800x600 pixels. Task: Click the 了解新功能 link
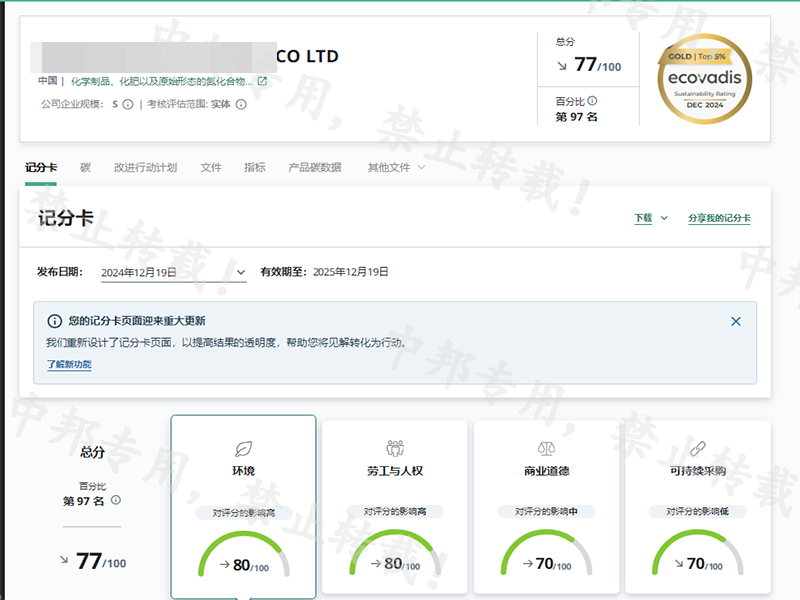69,364
